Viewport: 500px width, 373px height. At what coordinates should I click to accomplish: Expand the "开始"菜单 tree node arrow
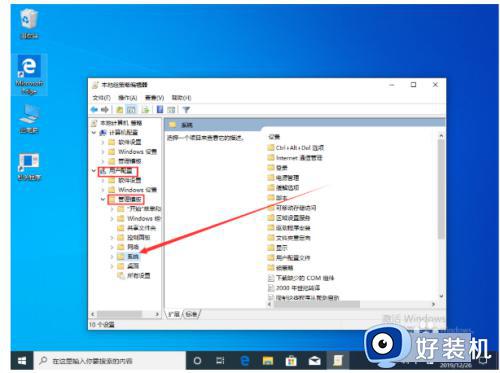click(112, 209)
